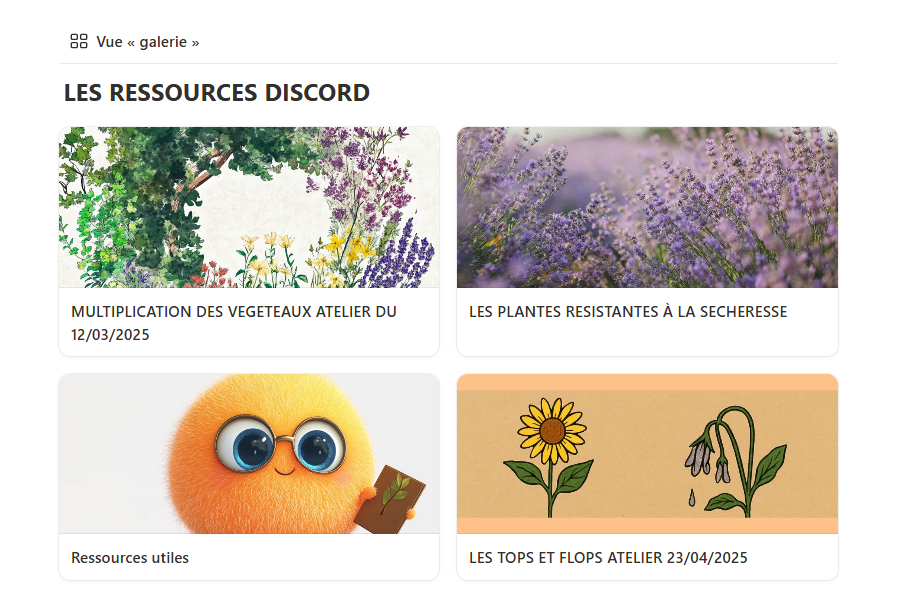
Task: Click the gallery view grid icon
Action: 79,41
